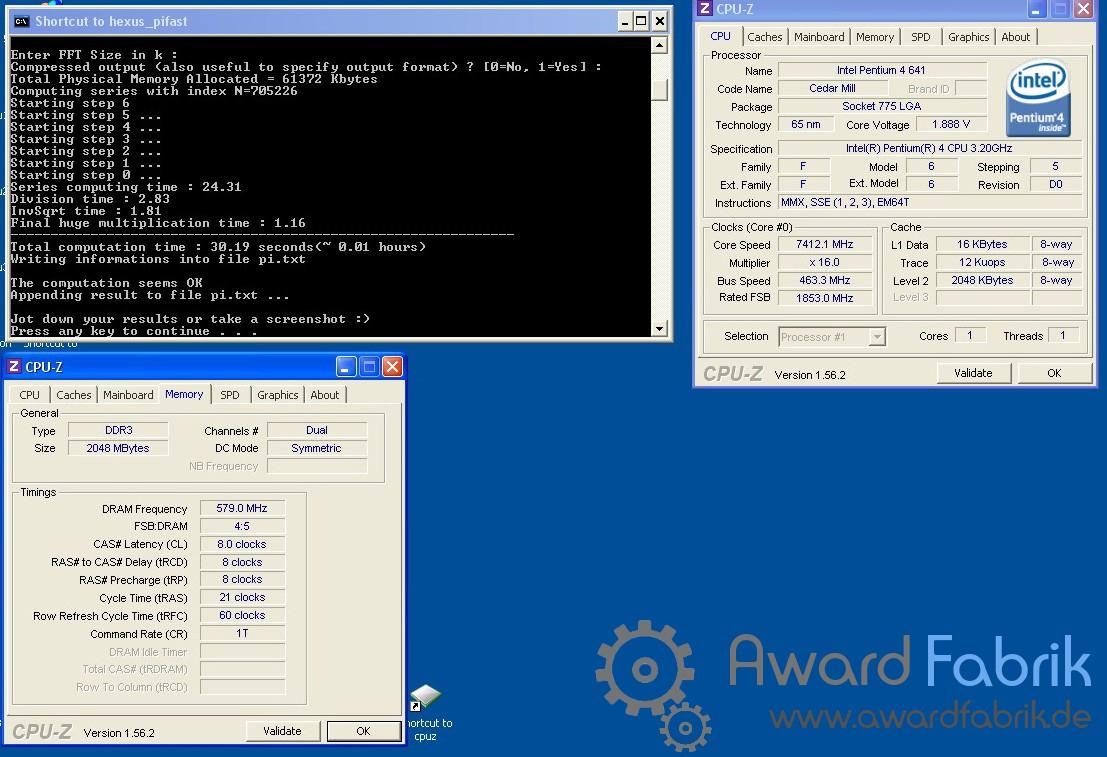Click memory Size value 2048 MBytes
This screenshot has height=757, width=1107.
[x=118, y=448]
